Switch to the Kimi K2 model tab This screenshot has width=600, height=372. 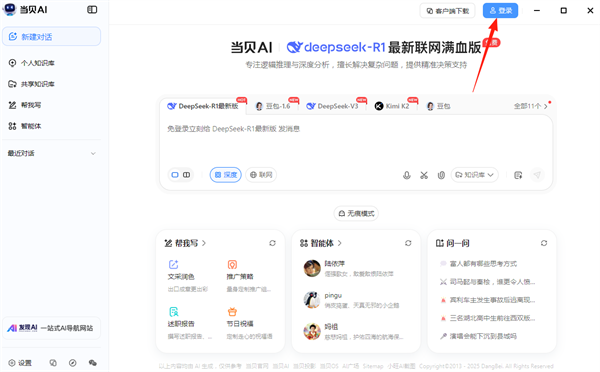[392, 106]
